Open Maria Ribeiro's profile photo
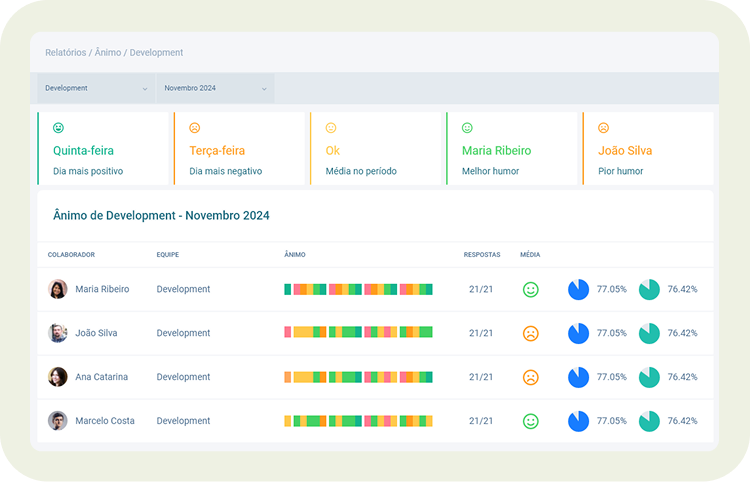This screenshot has width=750, height=482. [x=58, y=289]
